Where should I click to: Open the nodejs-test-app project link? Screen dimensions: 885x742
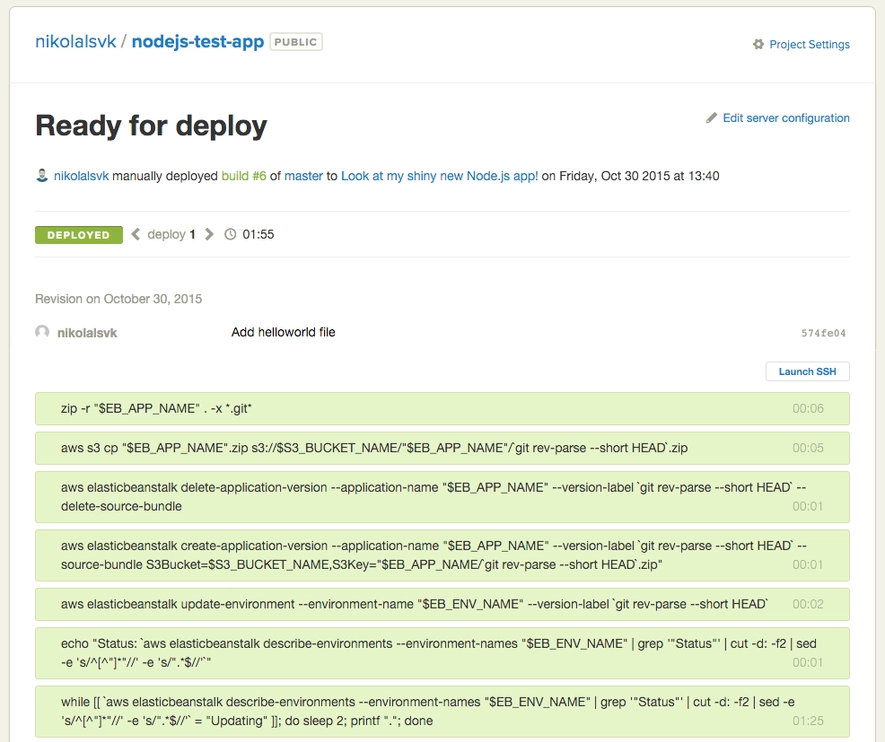[x=198, y=42]
